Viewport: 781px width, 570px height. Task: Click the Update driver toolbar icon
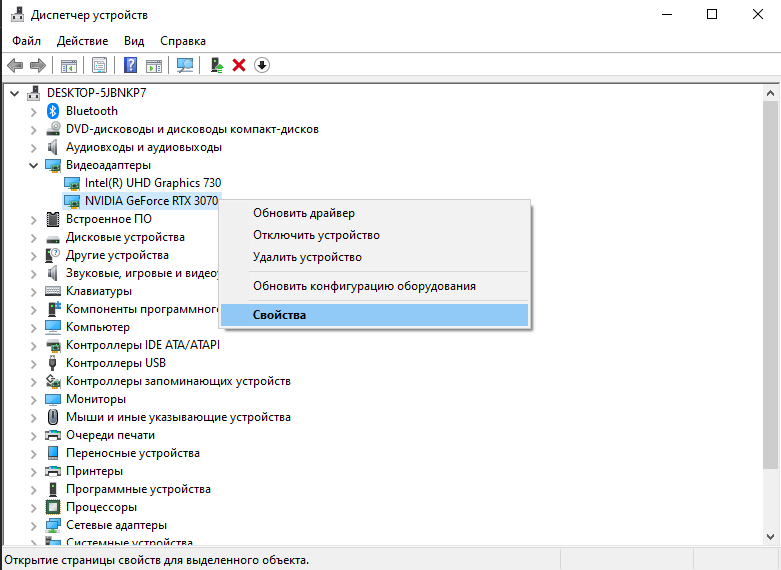click(215, 65)
